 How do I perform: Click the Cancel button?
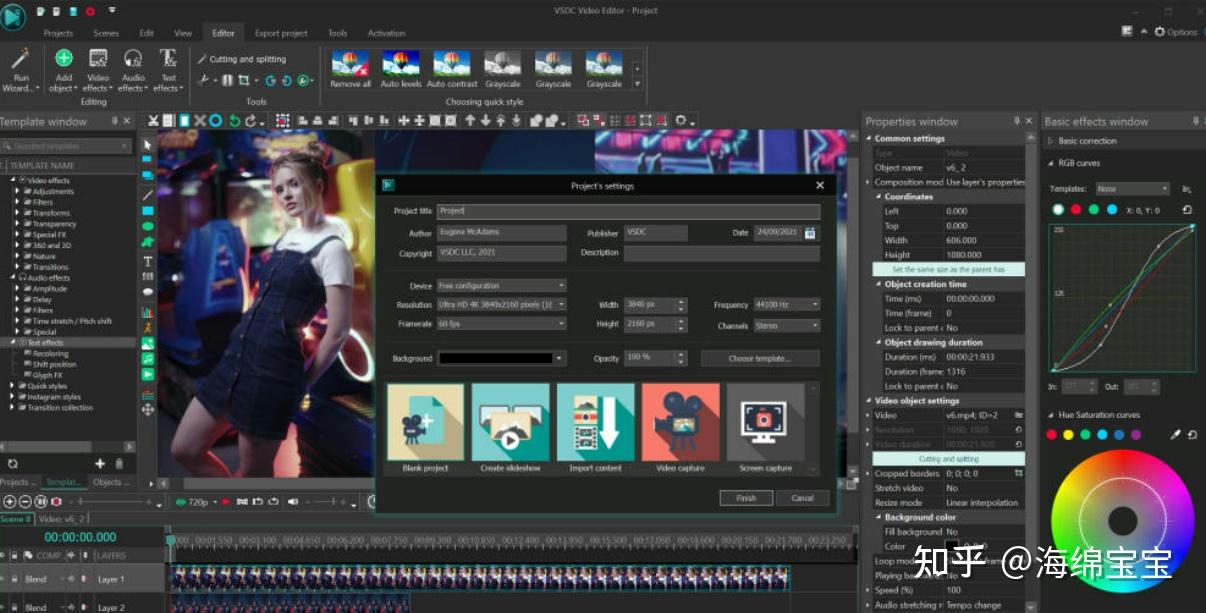pos(803,497)
